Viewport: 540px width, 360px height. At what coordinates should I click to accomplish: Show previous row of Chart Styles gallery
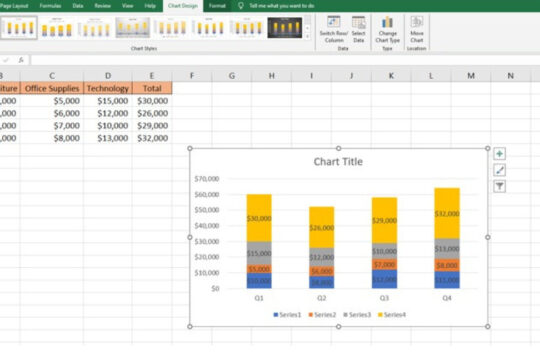[308, 19]
